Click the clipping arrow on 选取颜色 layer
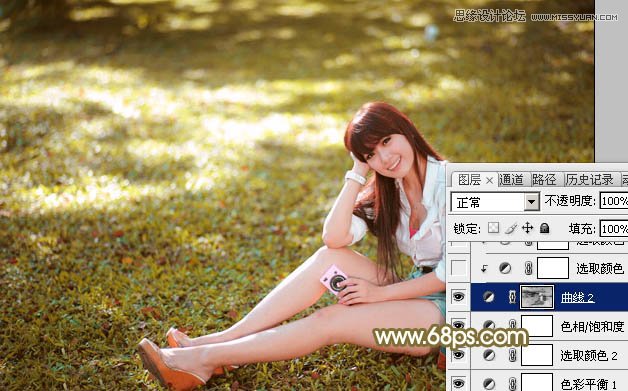Image resolution: width=628 pixels, height=391 pixels. pos(484,268)
